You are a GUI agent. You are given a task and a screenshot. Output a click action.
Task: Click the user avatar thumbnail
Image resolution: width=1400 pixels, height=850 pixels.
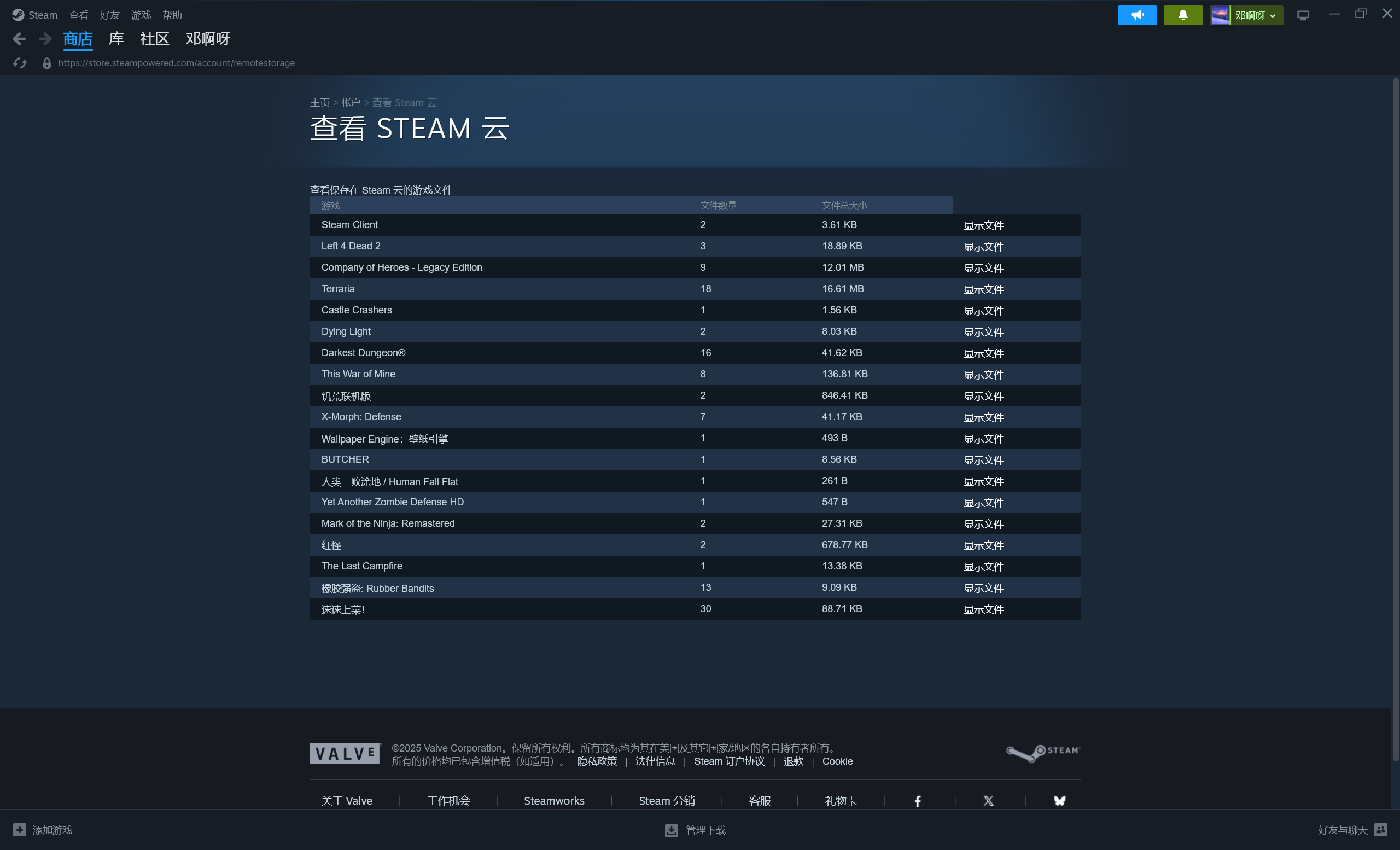pyautogui.click(x=1220, y=15)
